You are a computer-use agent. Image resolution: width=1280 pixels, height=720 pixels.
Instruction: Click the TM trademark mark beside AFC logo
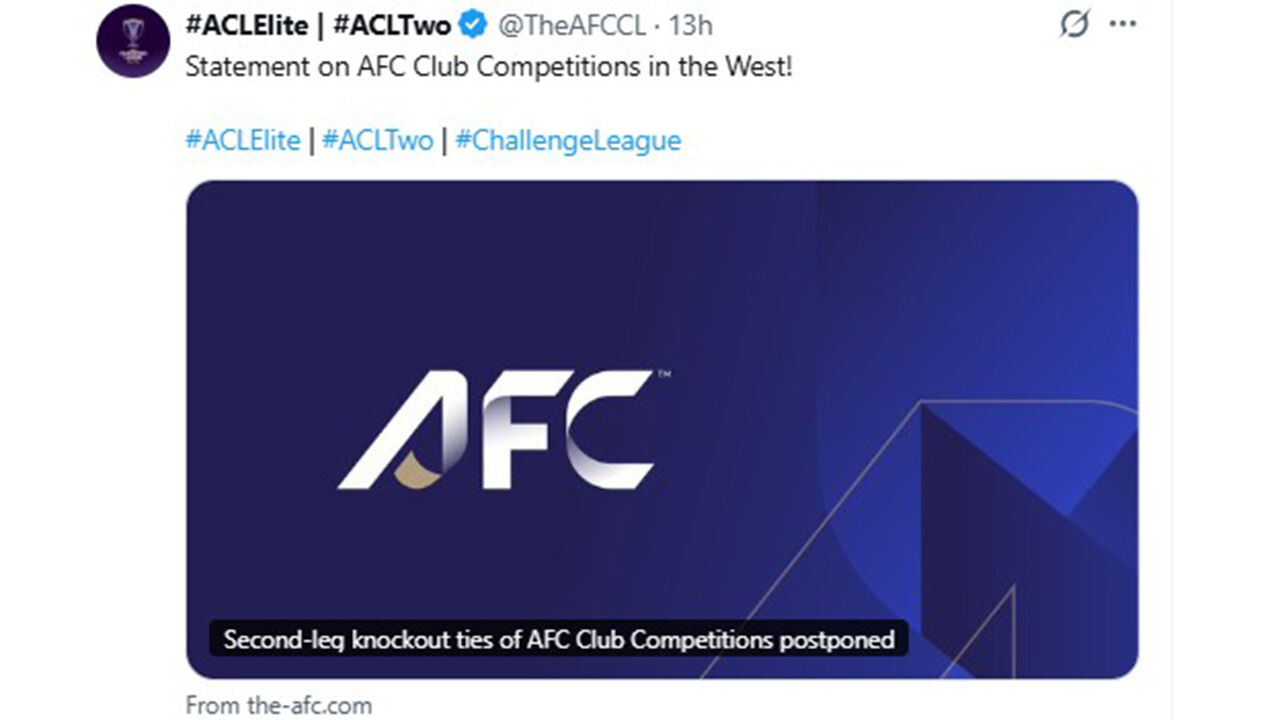coord(664,376)
